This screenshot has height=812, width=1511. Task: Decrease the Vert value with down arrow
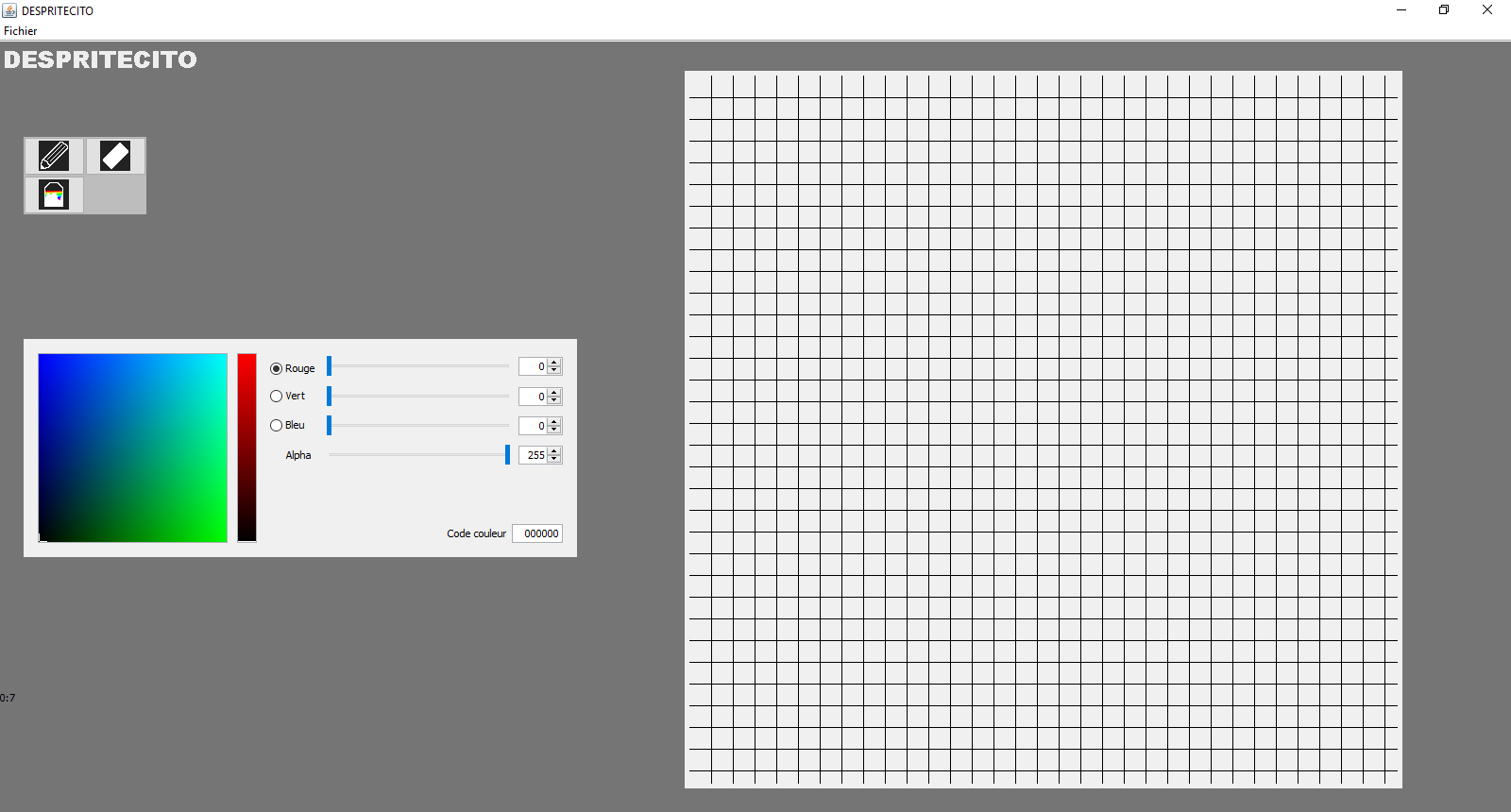[554, 400]
